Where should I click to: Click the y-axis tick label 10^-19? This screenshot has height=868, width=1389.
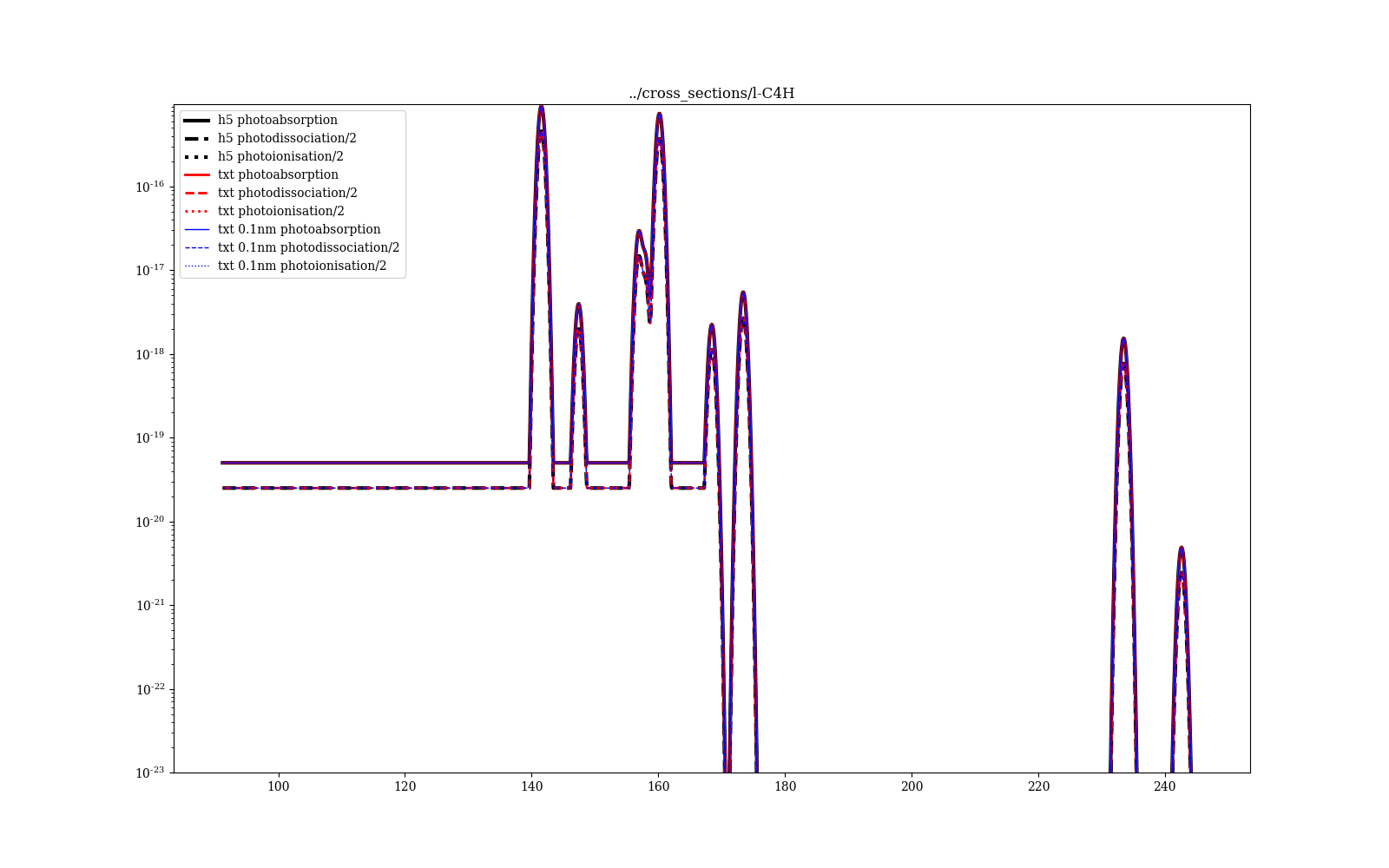click(150, 437)
